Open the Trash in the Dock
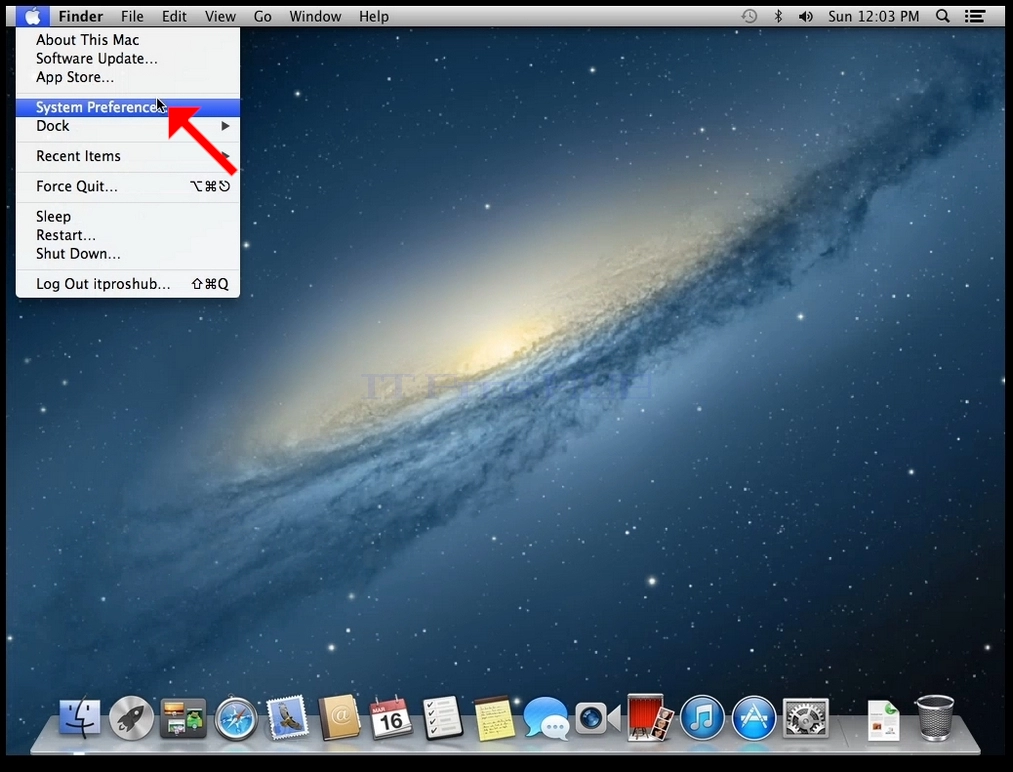 (935, 718)
